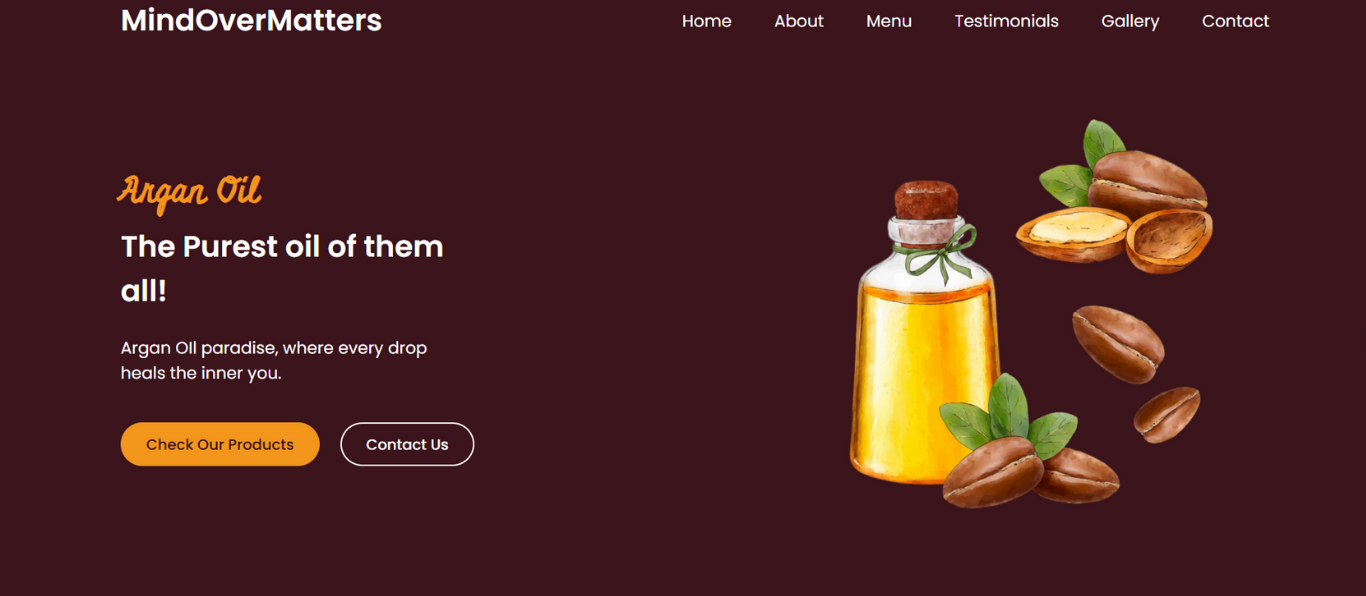Screen dimensions: 1366x596
Task: Click the orange Argan Oil script title
Action: coord(190,191)
